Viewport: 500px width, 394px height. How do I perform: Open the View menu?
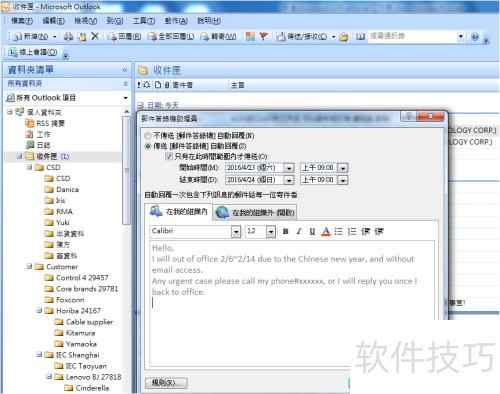86,21
